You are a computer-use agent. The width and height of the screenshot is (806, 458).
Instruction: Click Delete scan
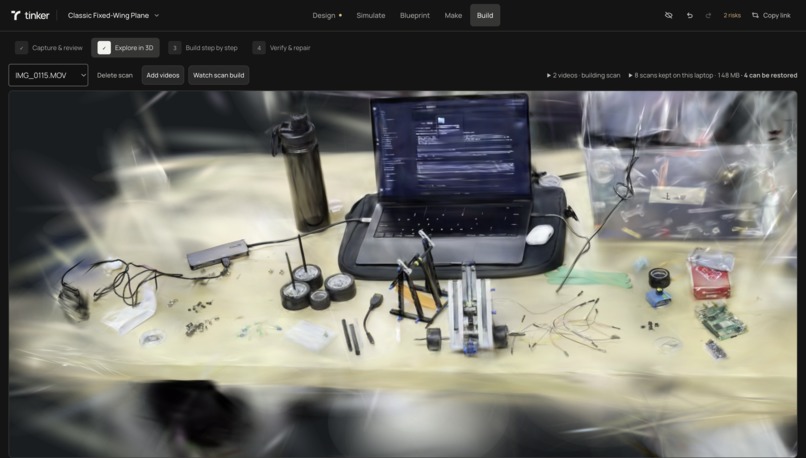click(115, 75)
